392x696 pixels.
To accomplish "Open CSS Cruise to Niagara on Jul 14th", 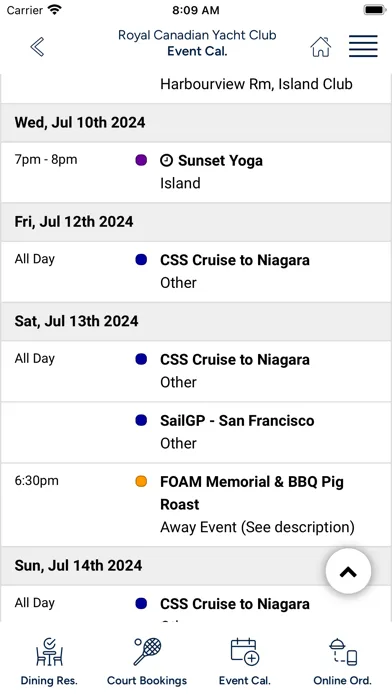I will click(x=196, y=604).
